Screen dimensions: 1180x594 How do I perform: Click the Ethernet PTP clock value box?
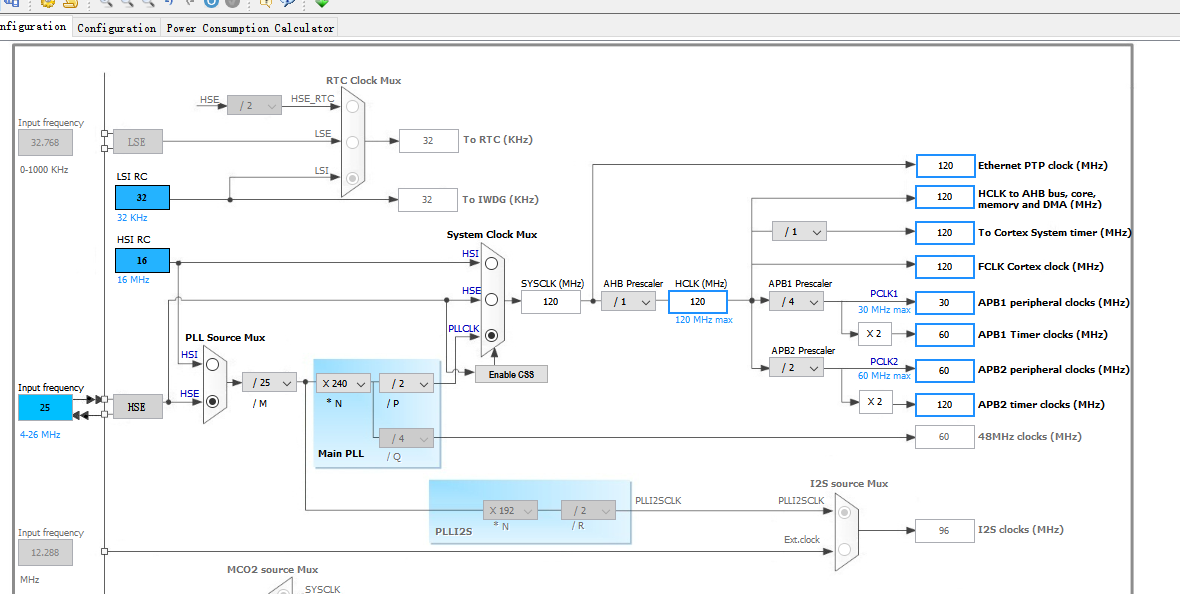click(x=945, y=166)
